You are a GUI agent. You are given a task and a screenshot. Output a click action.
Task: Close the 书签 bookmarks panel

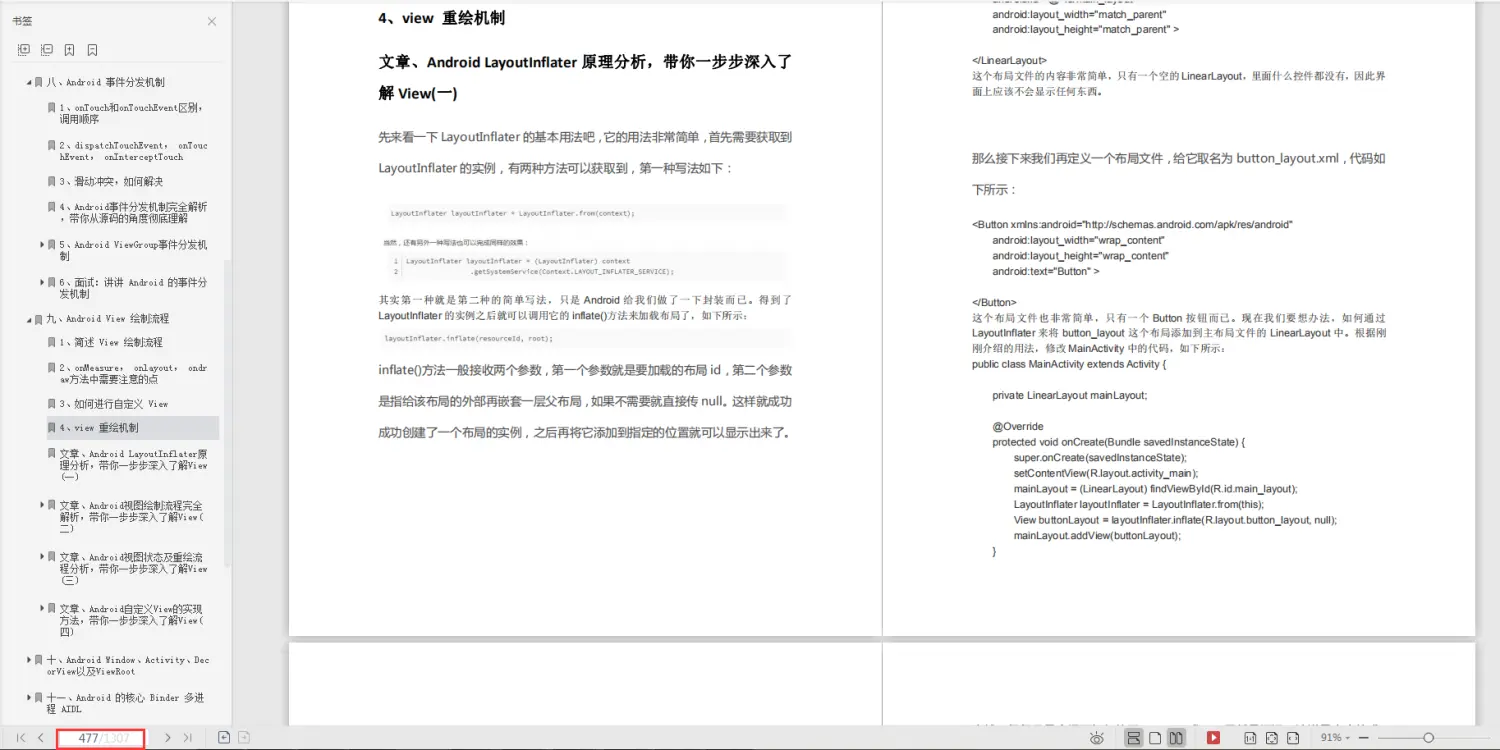211,21
